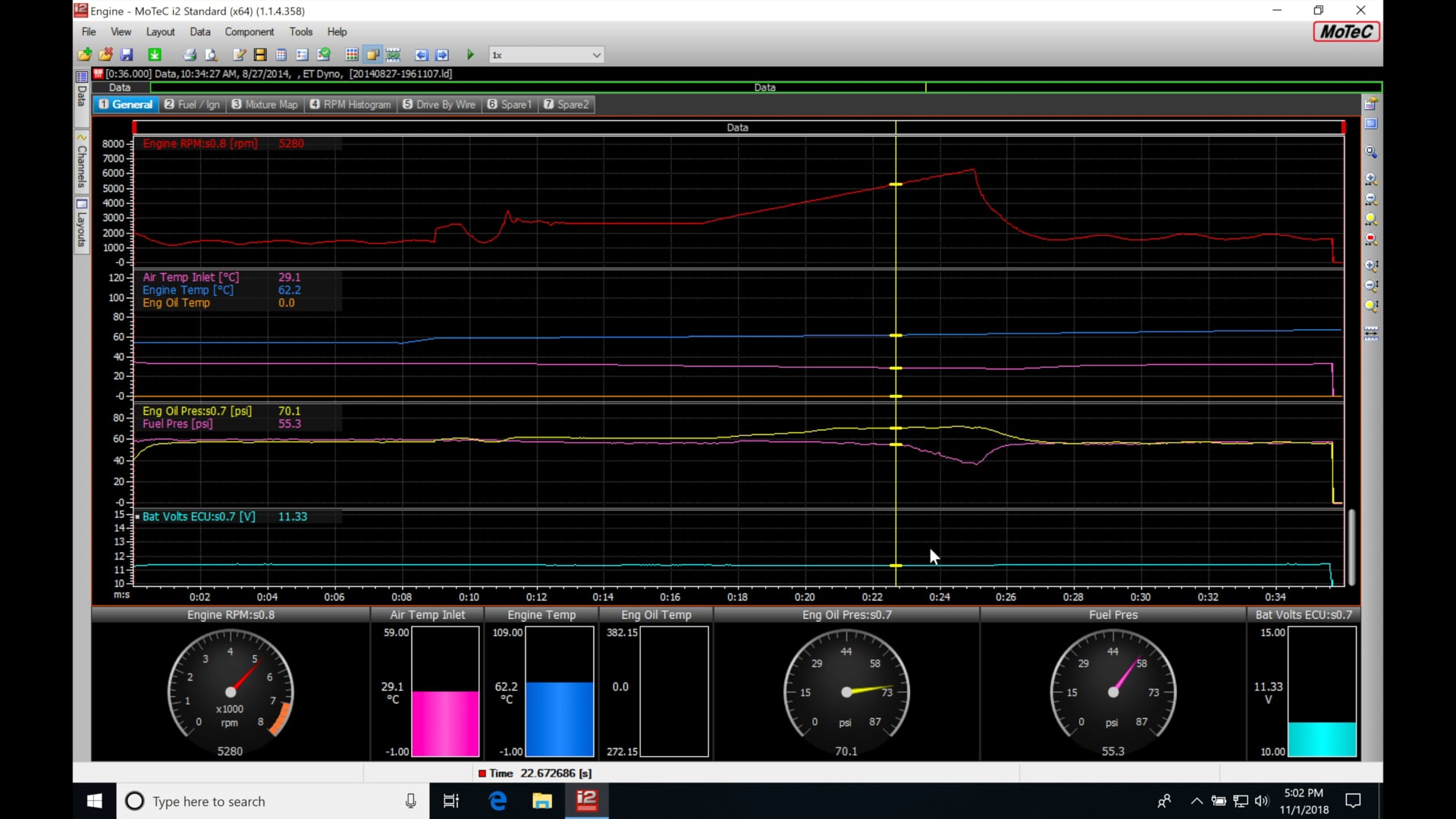Click the vertical scrollbar beside the graph
This screenshot has height=819, width=1456.
coord(1352,546)
